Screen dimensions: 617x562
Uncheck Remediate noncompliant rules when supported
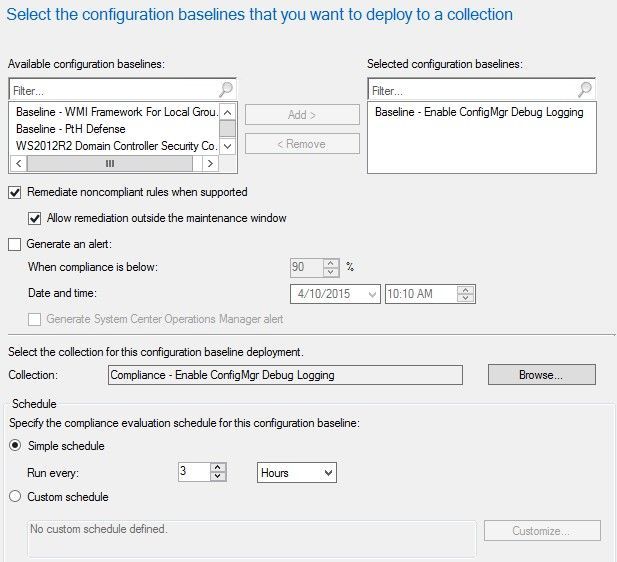pos(15,192)
